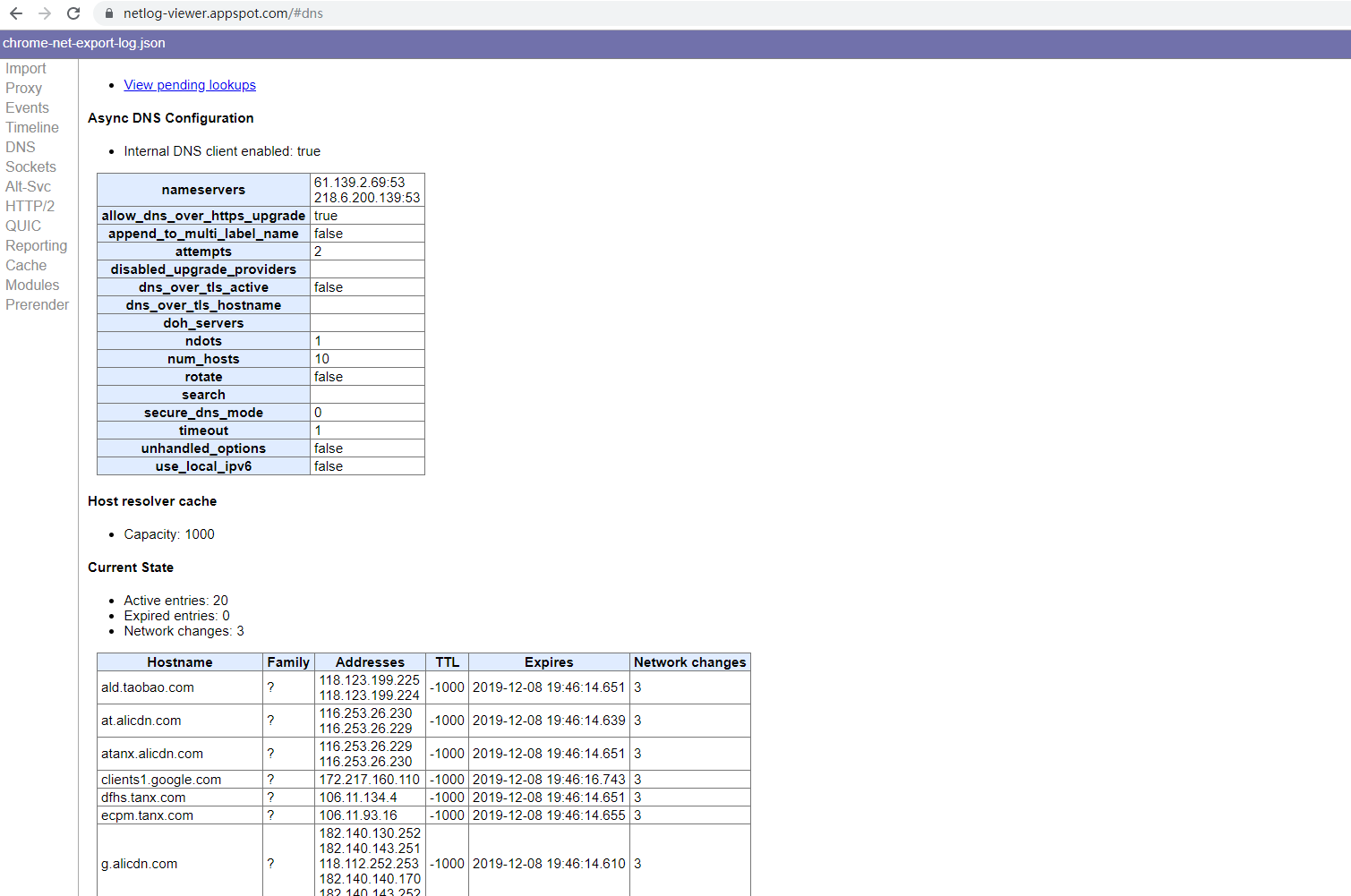The image size is (1351, 896).
Task: Click dns_over_tls_active label
Action: pyautogui.click(x=203, y=287)
